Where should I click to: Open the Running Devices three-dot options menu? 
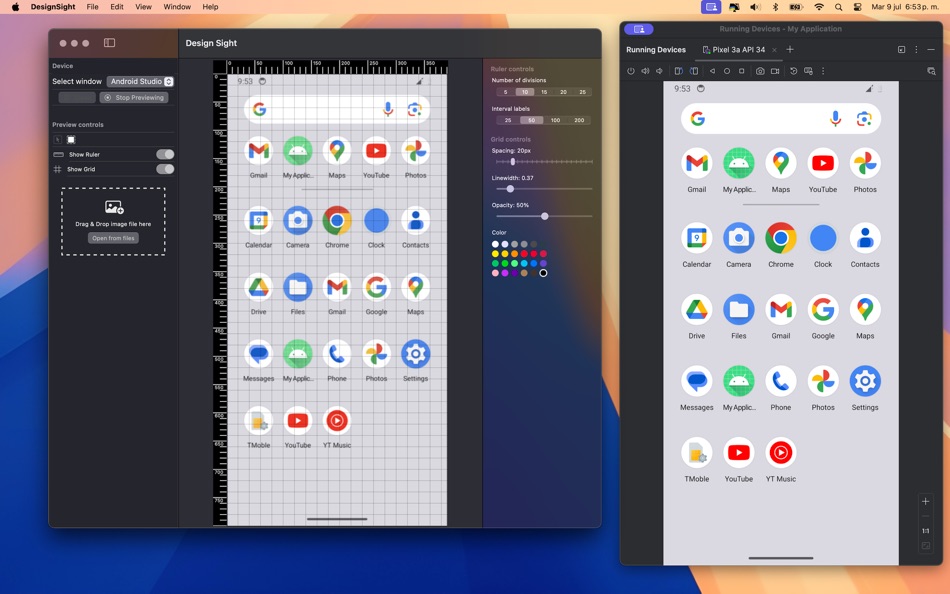(916, 49)
